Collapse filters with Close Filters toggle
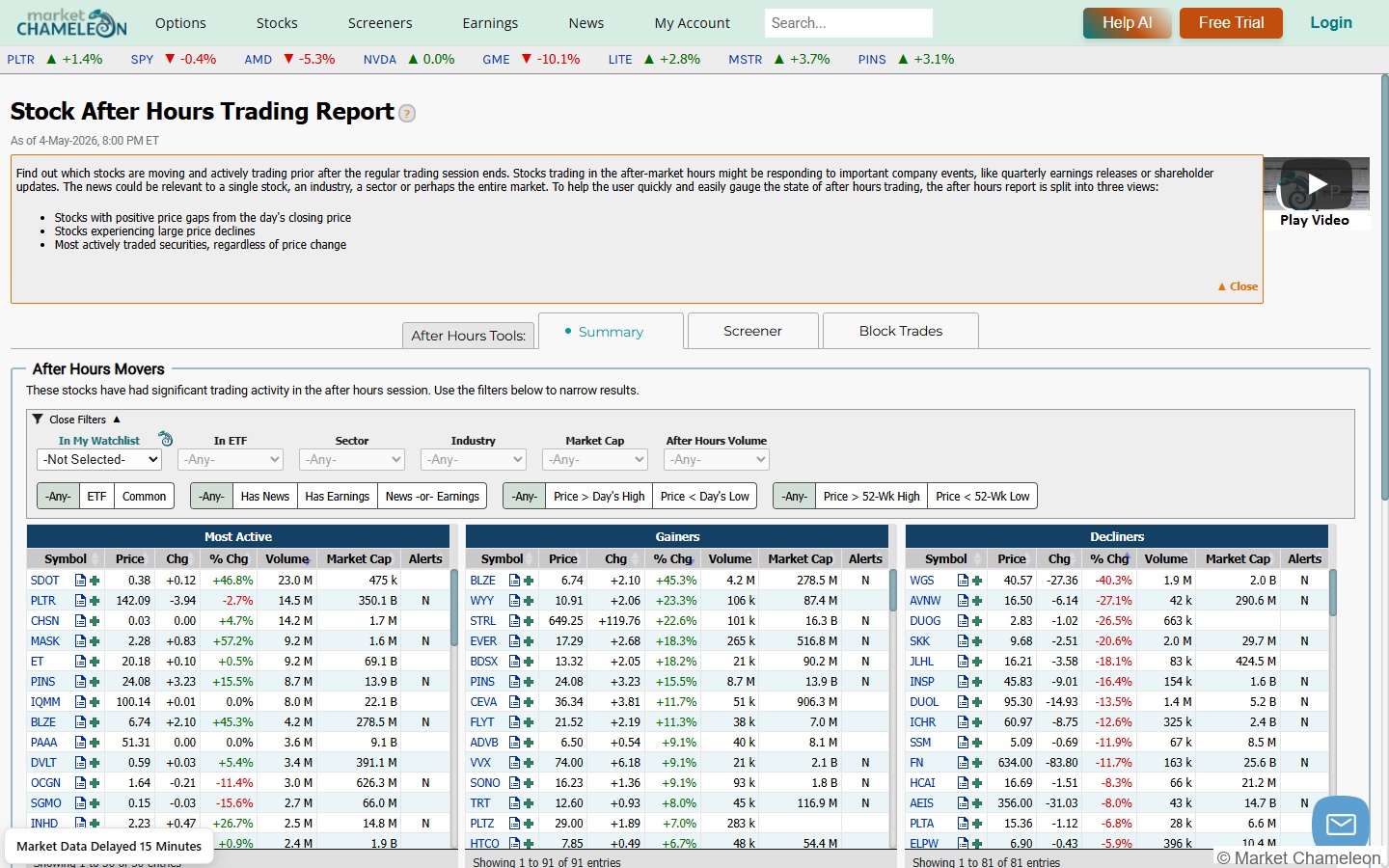This screenshot has height=868, width=1389. coord(77,420)
